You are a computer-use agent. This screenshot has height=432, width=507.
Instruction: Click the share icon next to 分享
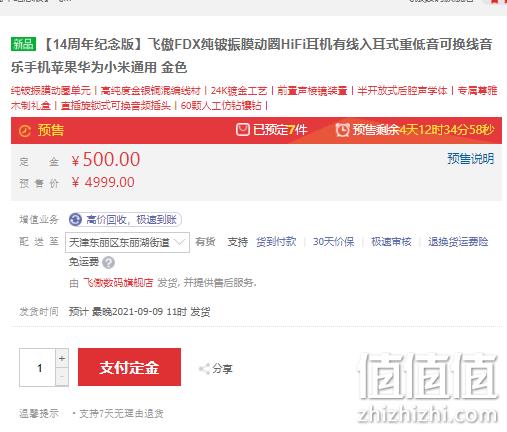(204, 369)
